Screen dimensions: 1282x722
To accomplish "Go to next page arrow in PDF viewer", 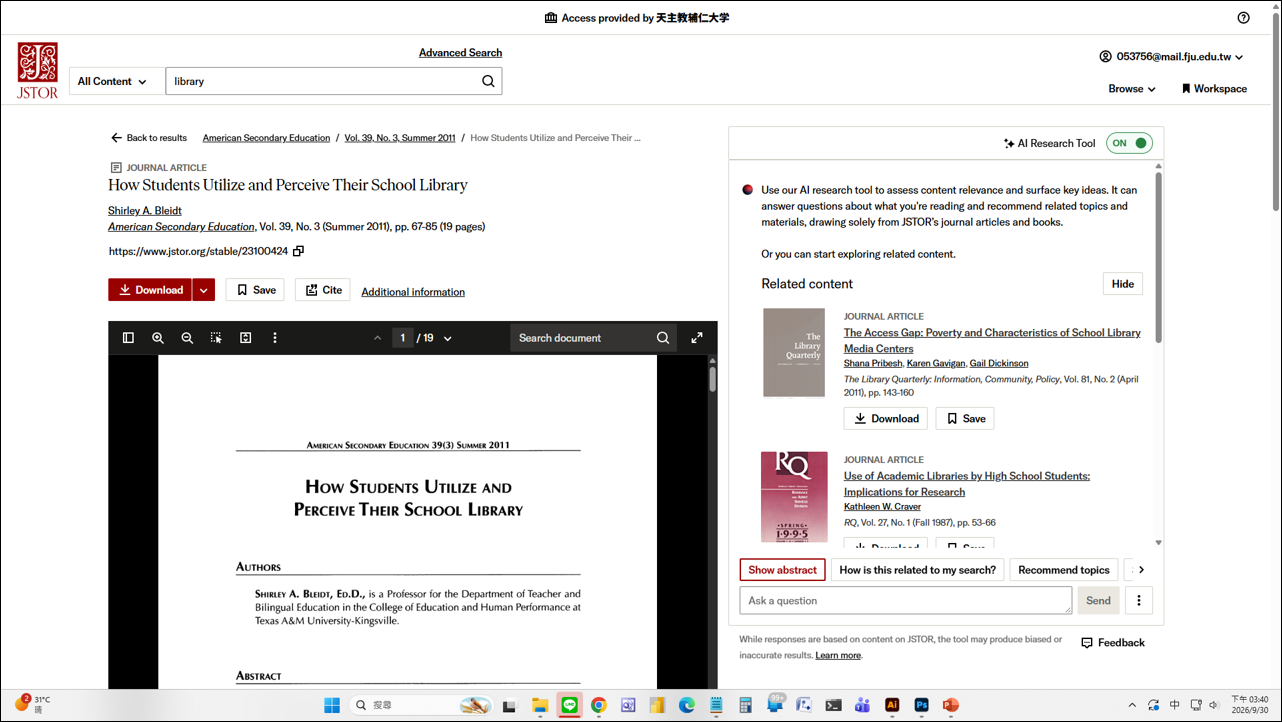I will click(x=447, y=338).
